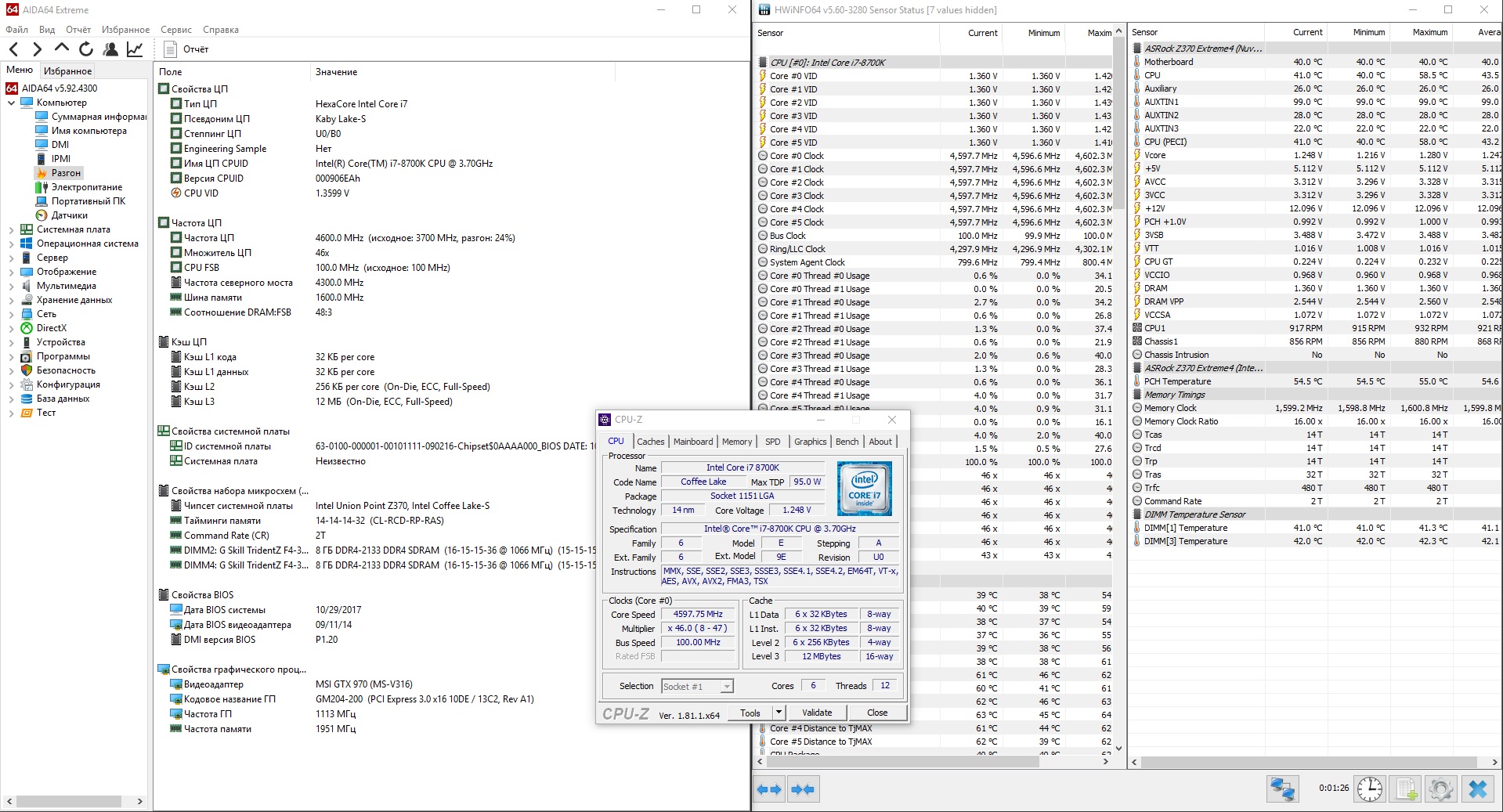This screenshot has height=812, width=1503.
Task: Start HWiNFO logging with sheet-plus icon
Action: point(1407,789)
